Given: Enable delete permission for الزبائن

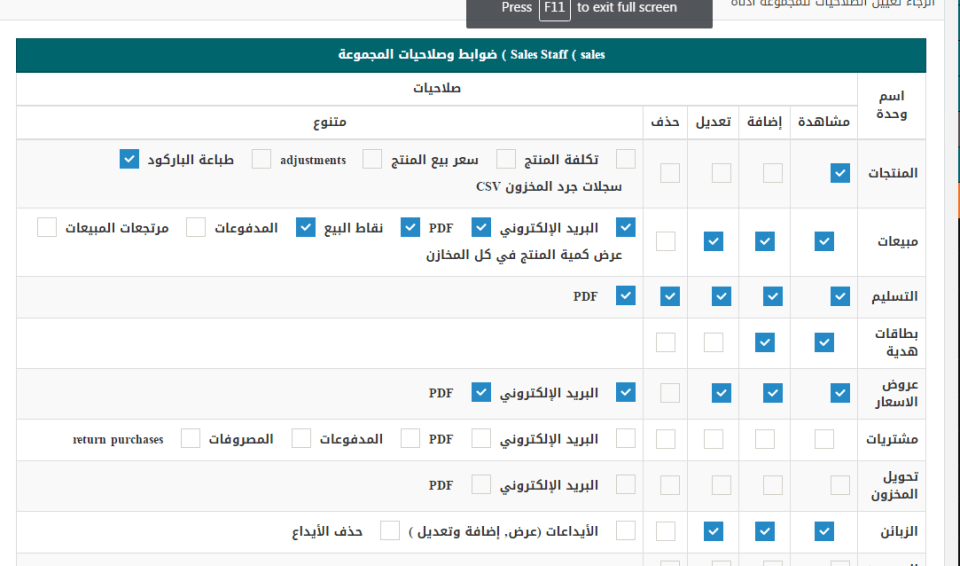Looking at the screenshot, I should [666, 531].
